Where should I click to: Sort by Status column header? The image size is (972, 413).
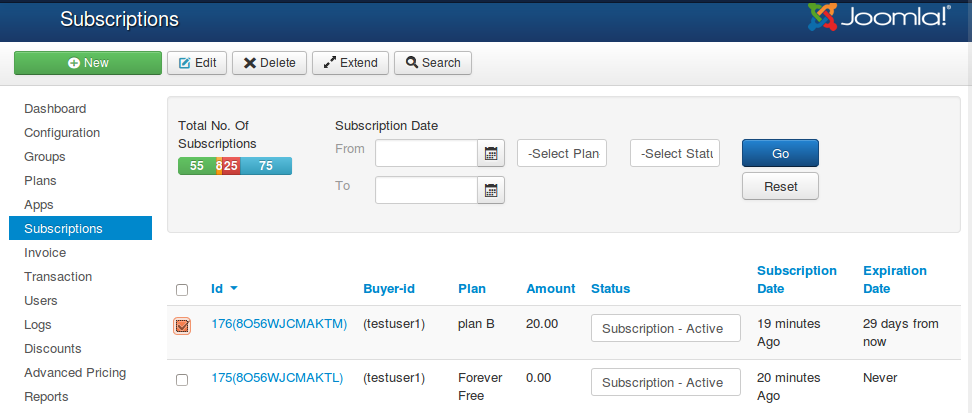pos(611,288)
